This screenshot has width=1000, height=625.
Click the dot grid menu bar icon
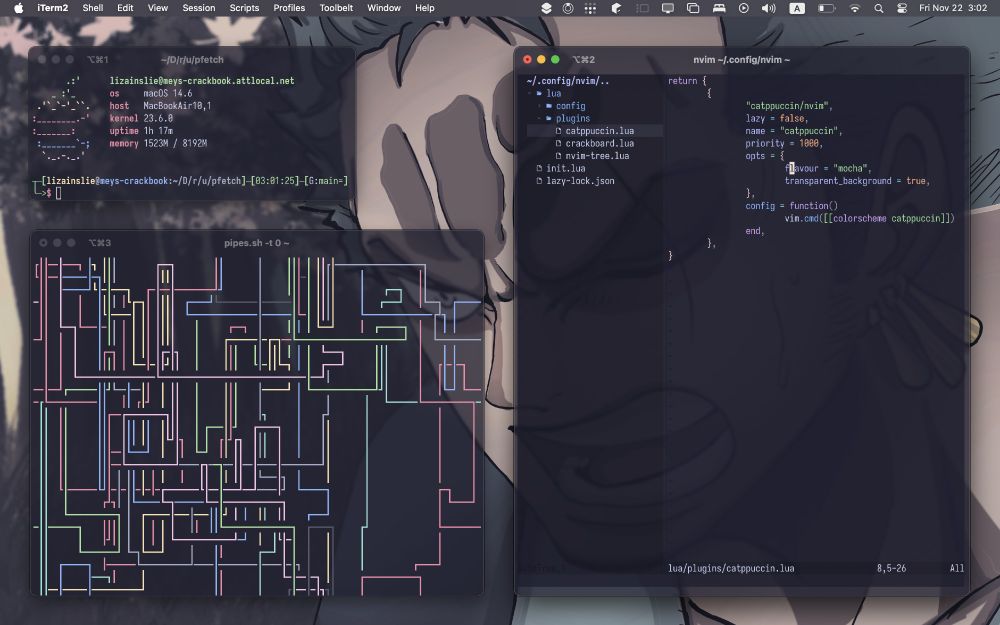(591, 8)
